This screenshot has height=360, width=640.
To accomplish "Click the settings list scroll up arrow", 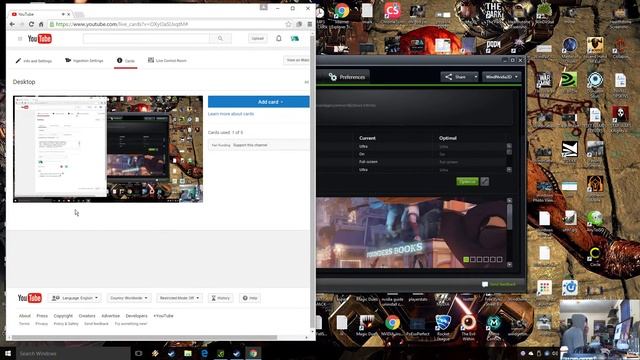I will pyautogui.click(x=509, y=145).
